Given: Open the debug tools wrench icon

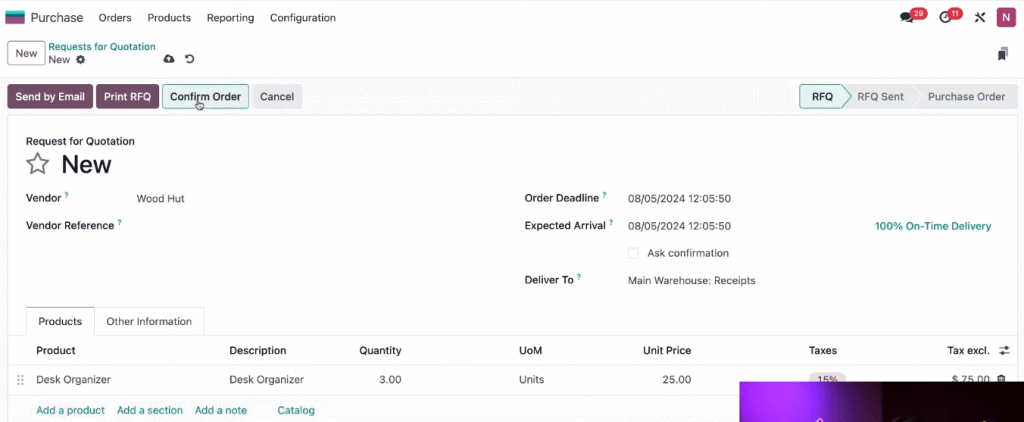Looking at the screenshot, I should 979,18.
